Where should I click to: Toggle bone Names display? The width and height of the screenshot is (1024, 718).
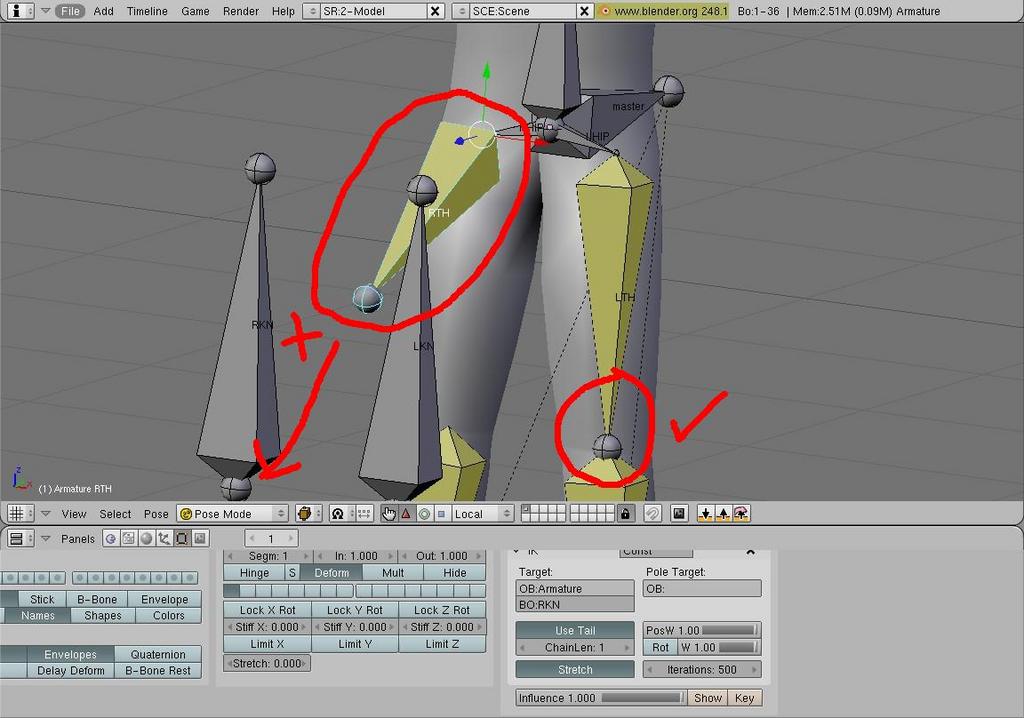point(37,615)
